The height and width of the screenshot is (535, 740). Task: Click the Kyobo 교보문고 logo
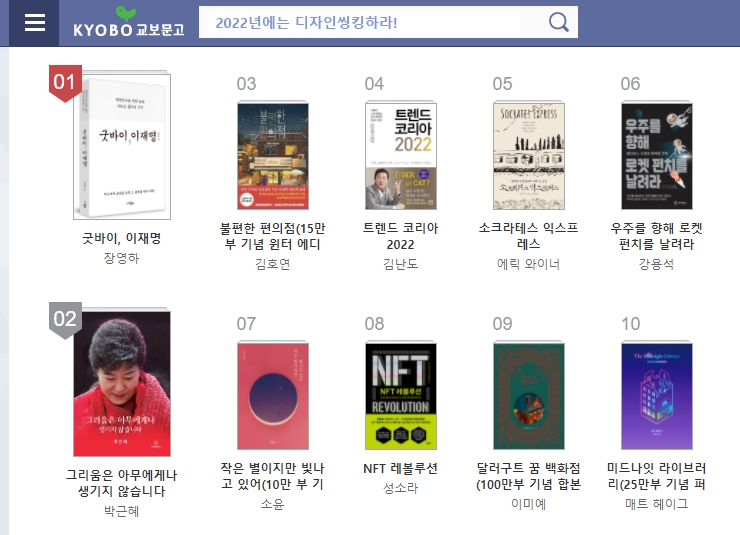(129, 22)
